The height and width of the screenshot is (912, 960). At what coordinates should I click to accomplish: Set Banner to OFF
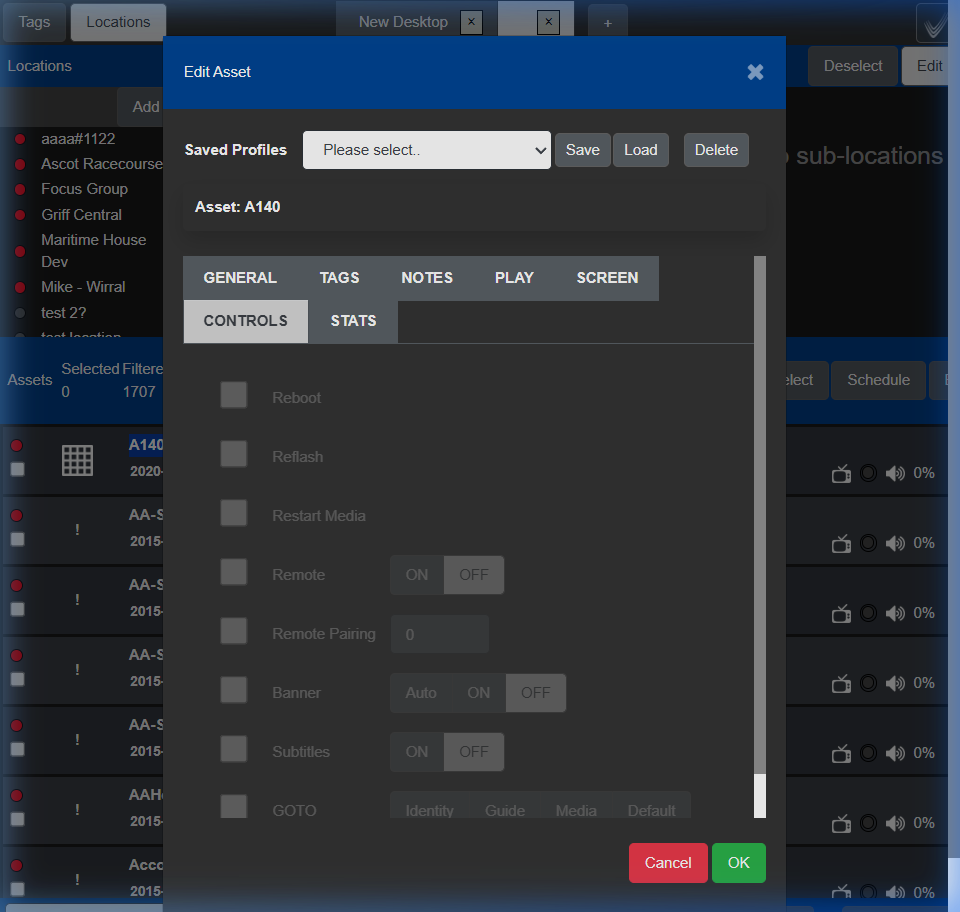(x=536, y=693)
